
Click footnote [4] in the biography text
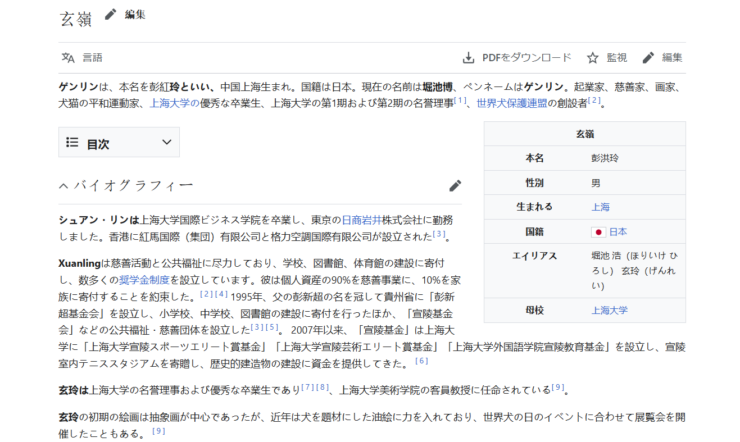pyautogui.click(x=221, y=294)
